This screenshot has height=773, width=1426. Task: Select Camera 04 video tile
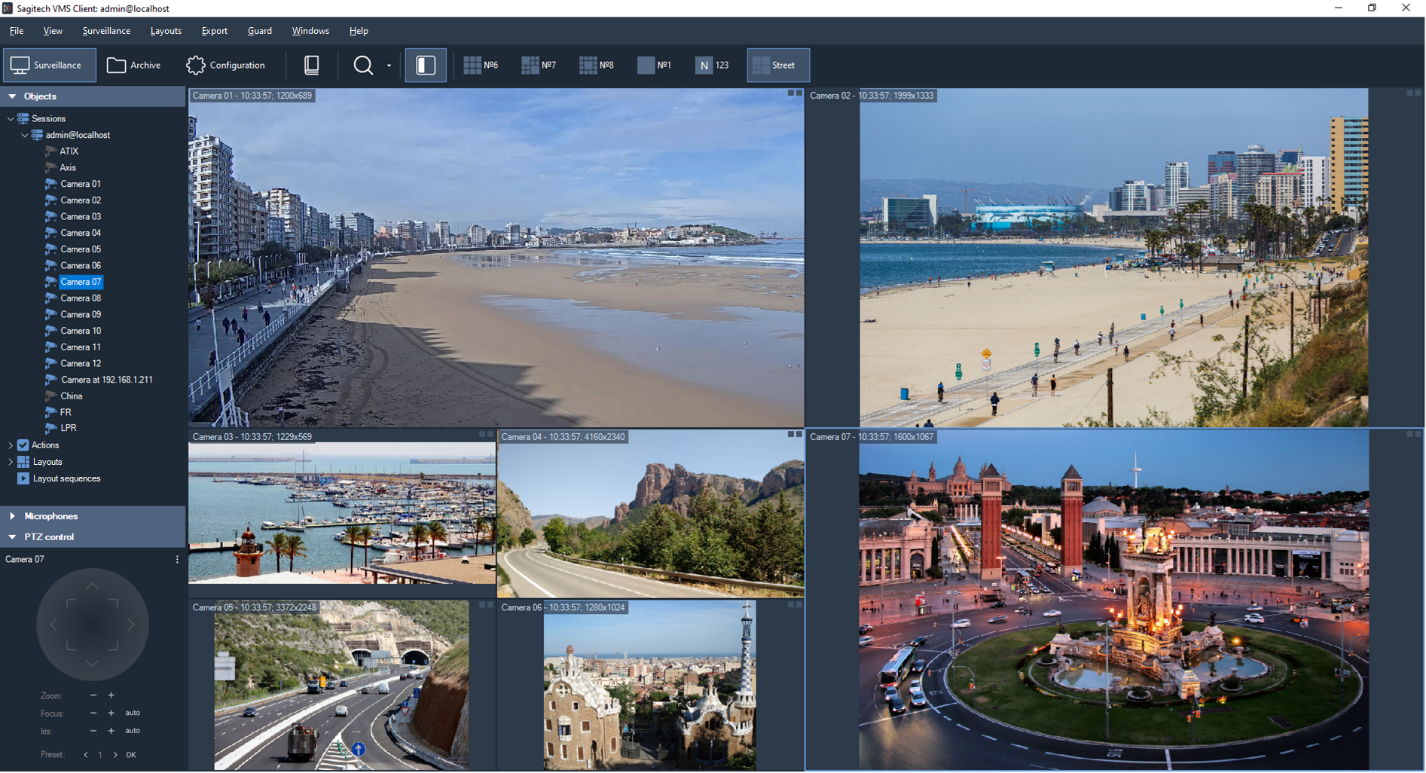pos(650,515)
